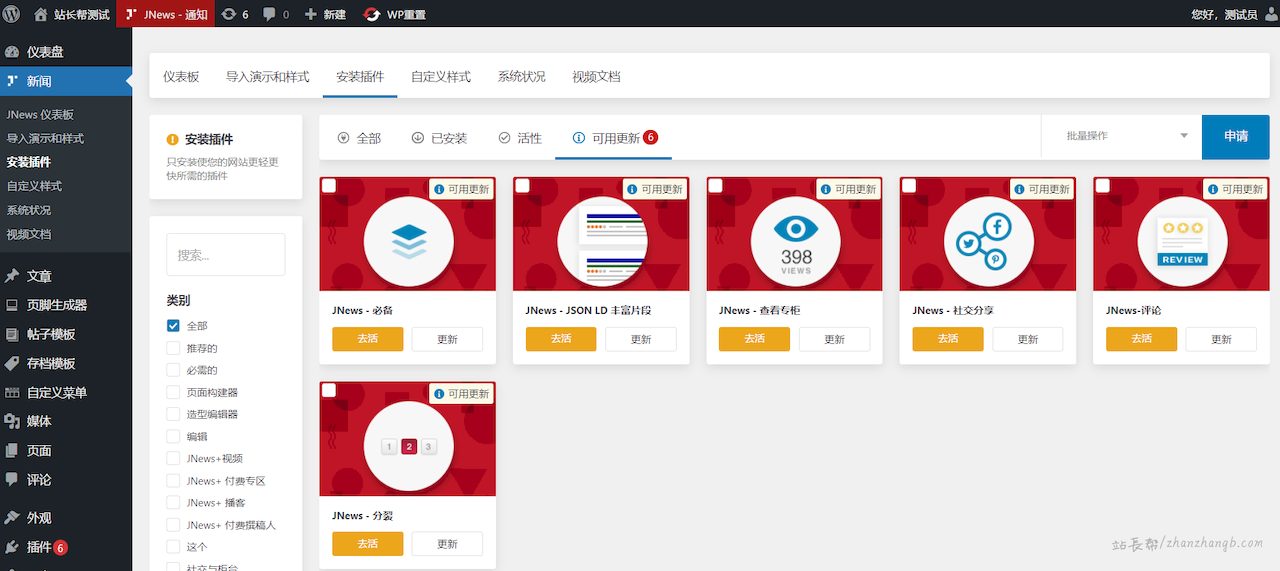Click the JNews - 必备 layers icon
Viewport: 1280px width, 571px height.
(x=408, y=242)
